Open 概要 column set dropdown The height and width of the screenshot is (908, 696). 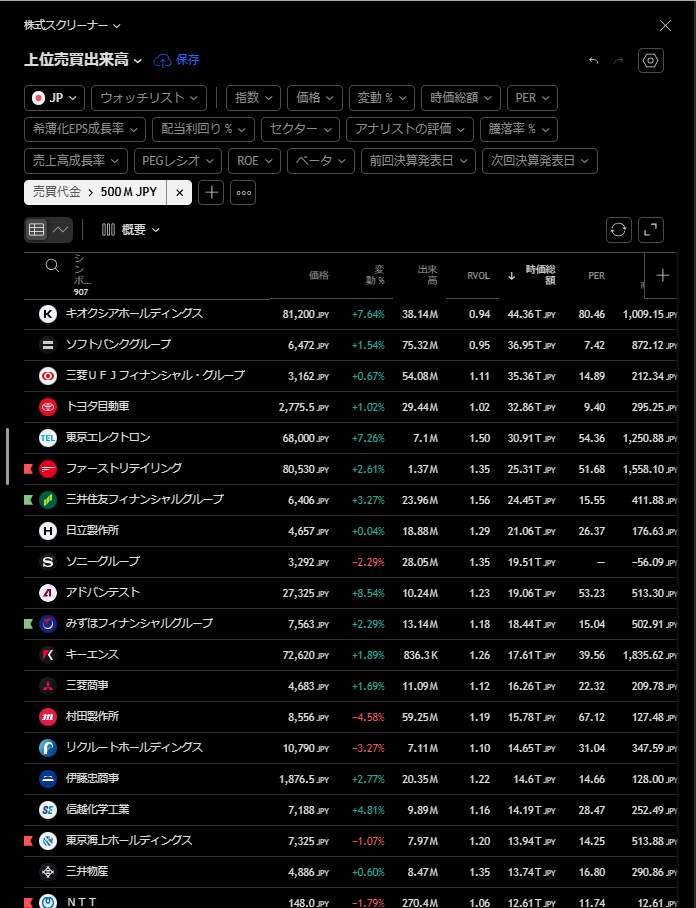131,230
